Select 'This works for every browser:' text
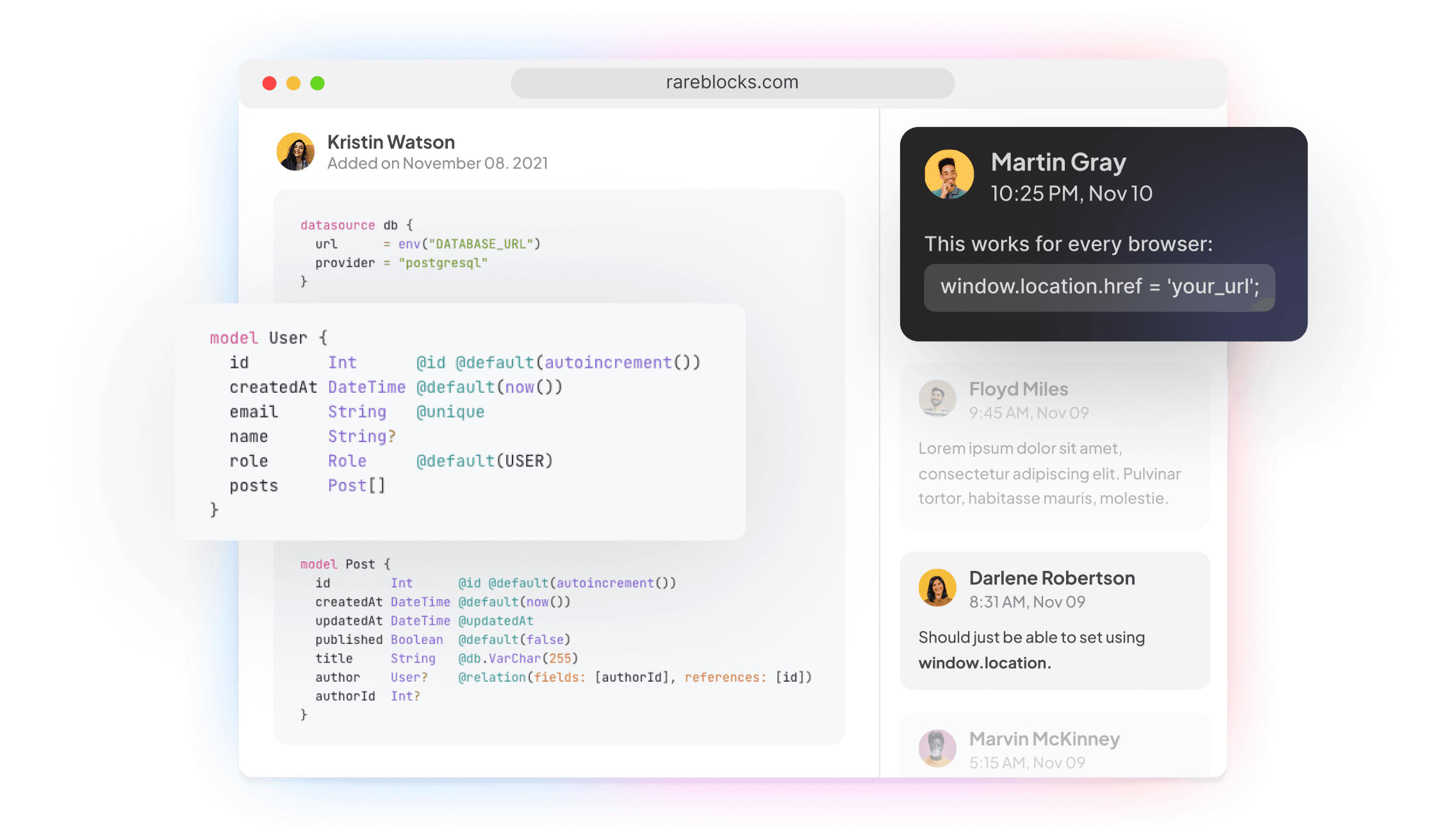 [x=1069, y=244]
